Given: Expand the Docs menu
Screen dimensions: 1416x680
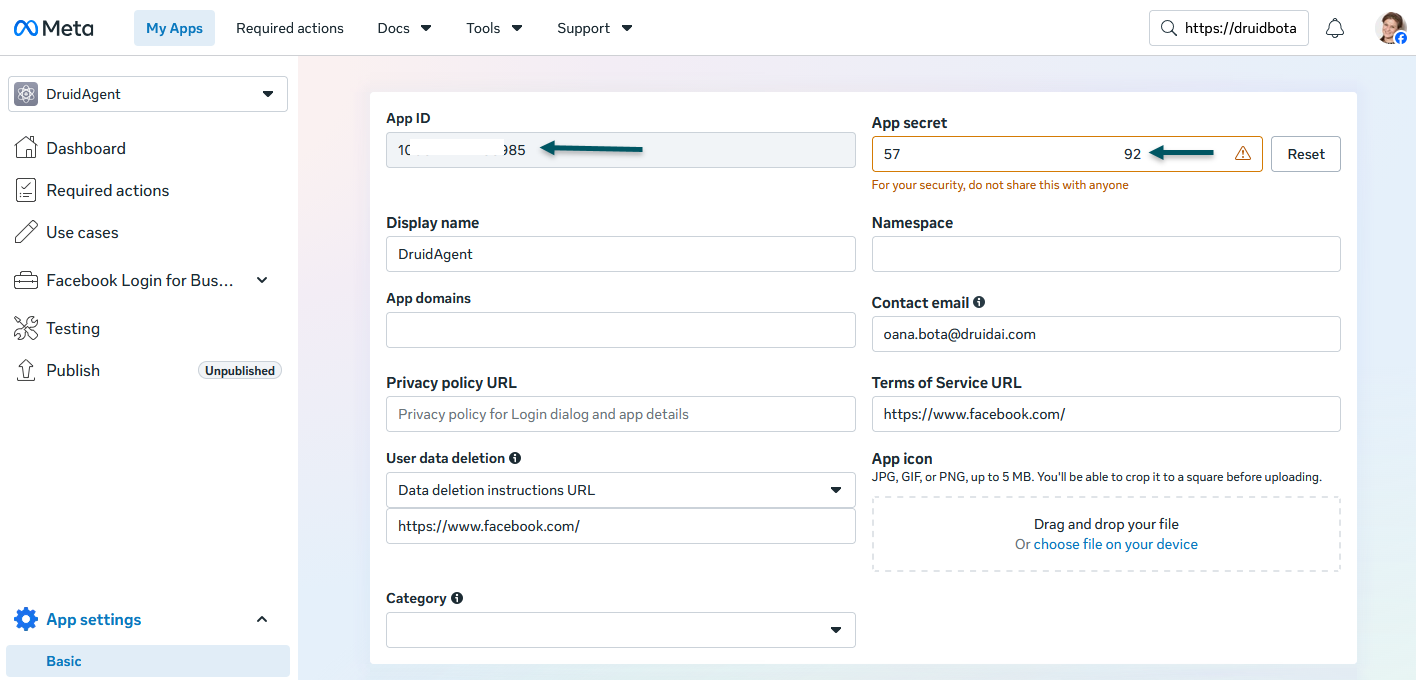Looking at the screenshot, I should (405, 28).
